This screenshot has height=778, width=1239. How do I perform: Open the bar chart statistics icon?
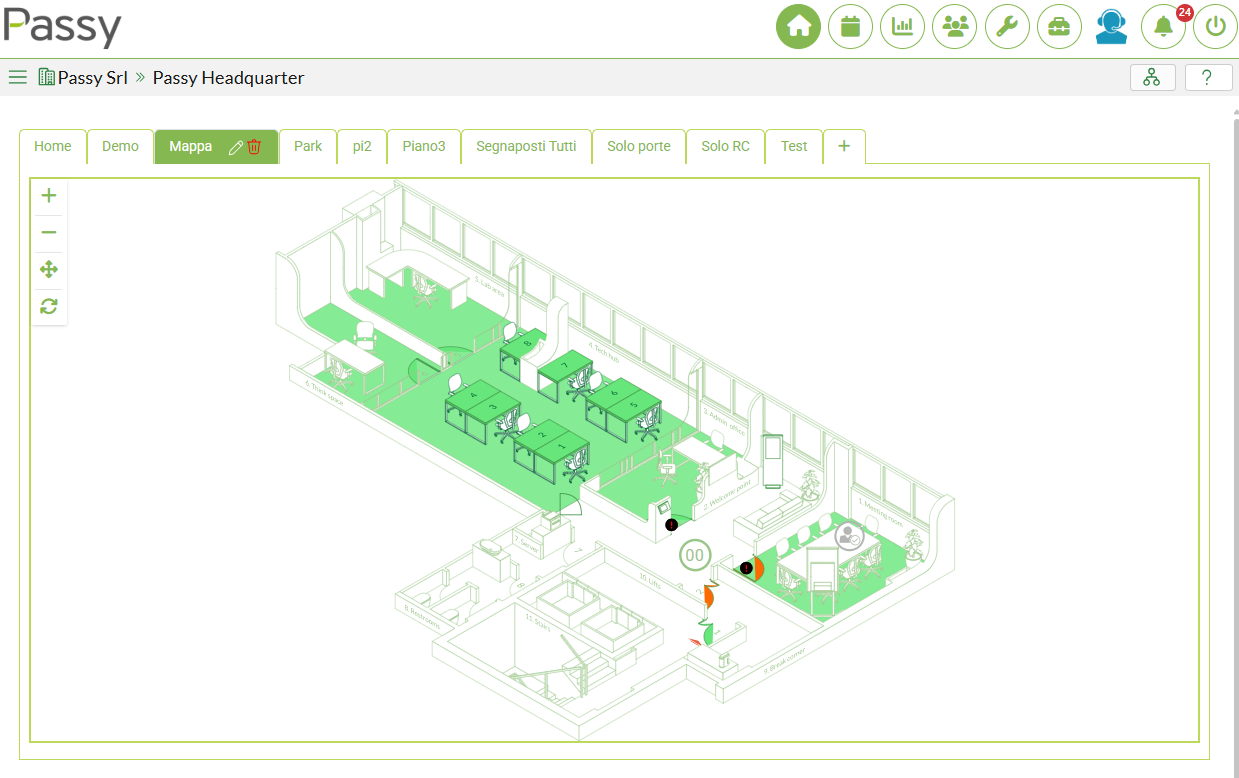[902, 27]
